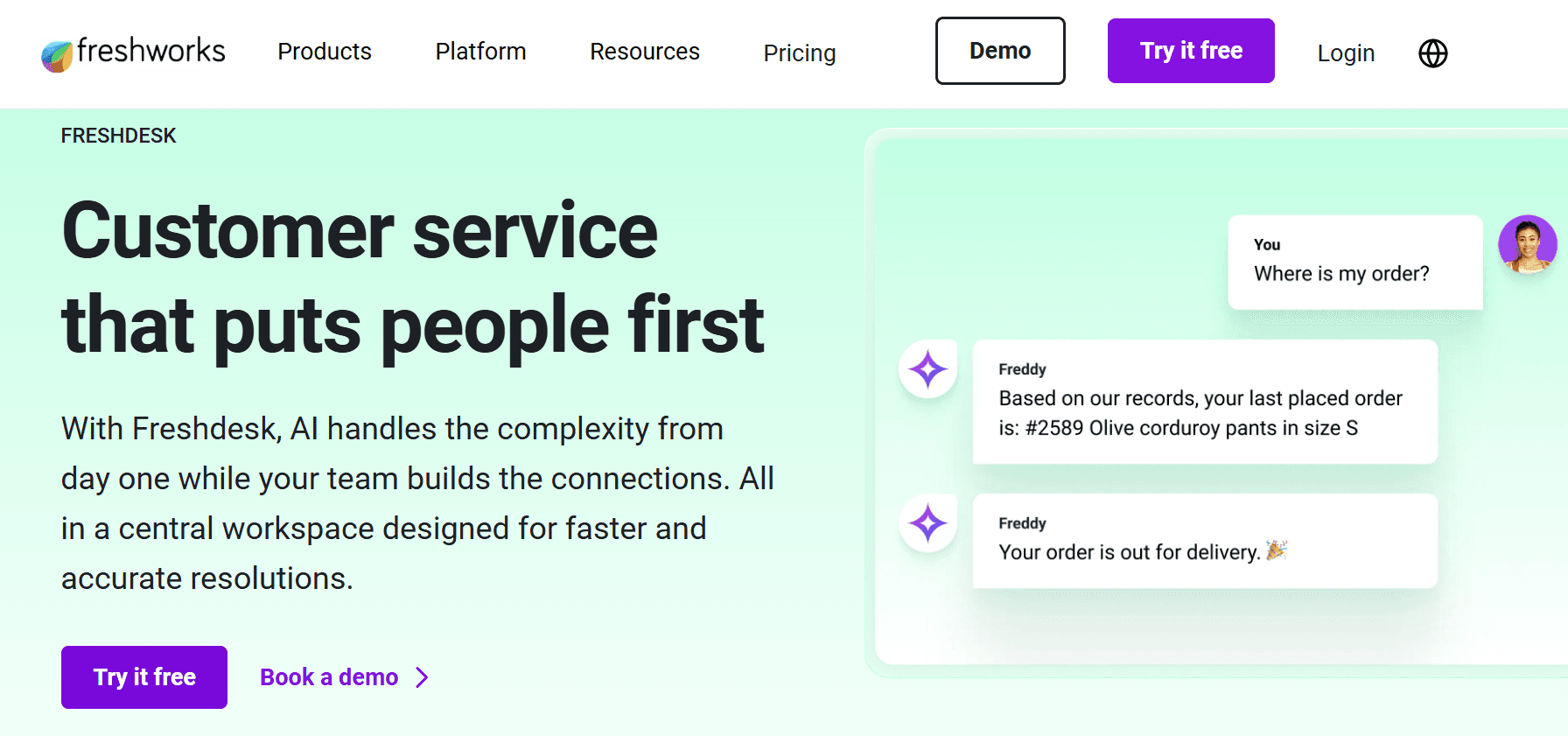Click the message mentioning Olive corduroy pants

point(1205,402)
